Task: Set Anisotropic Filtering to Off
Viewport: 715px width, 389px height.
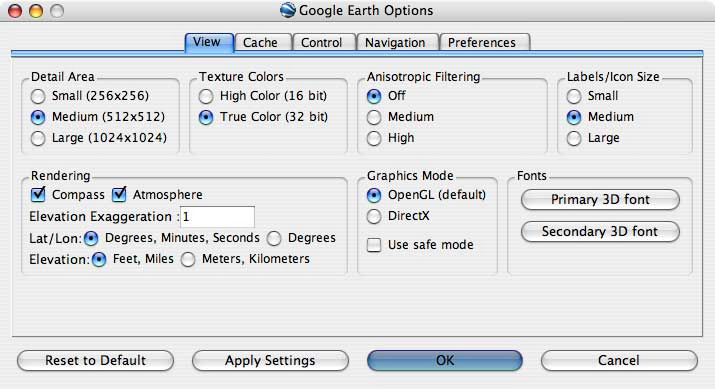Action: pyautogui.click(x=374, y=96)
